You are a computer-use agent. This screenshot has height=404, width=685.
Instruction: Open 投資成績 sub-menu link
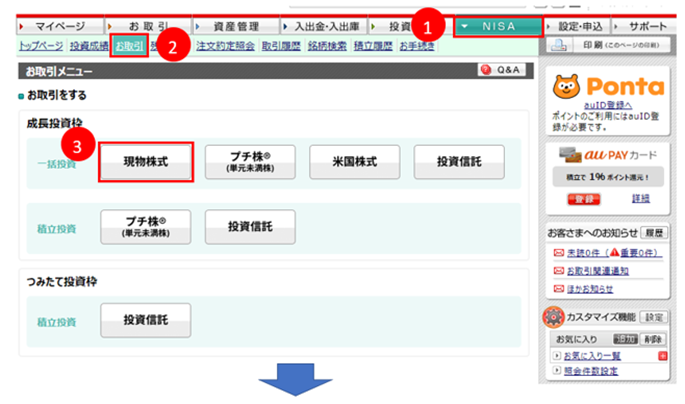[x=89, y=46]
